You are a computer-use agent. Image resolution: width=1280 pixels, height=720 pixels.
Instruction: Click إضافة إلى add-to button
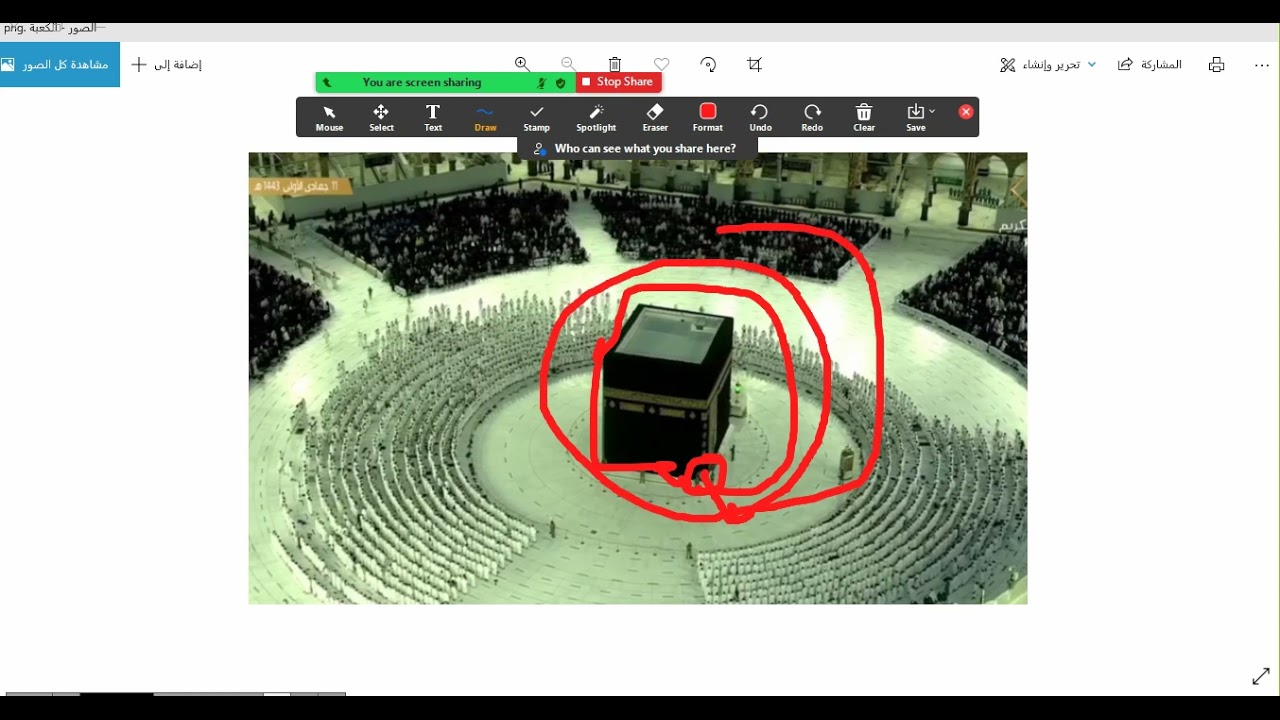[x=167, y=64]
